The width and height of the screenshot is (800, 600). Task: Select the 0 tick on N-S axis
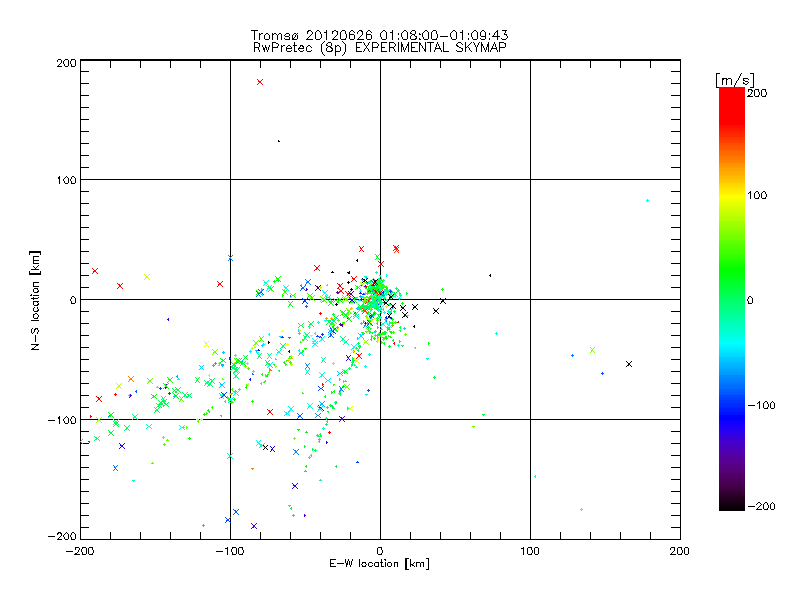click(73, 300)
